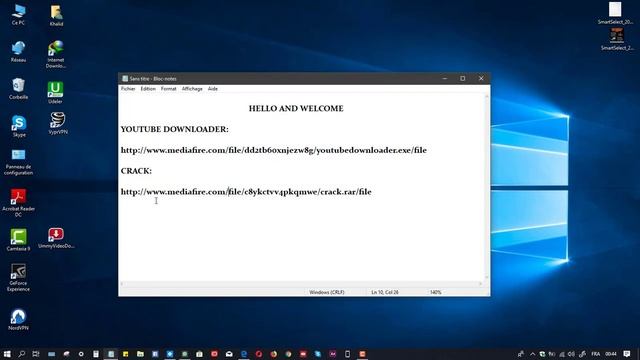
Task: Open Task View on the taskbar
Action: (x=36, y=354)
